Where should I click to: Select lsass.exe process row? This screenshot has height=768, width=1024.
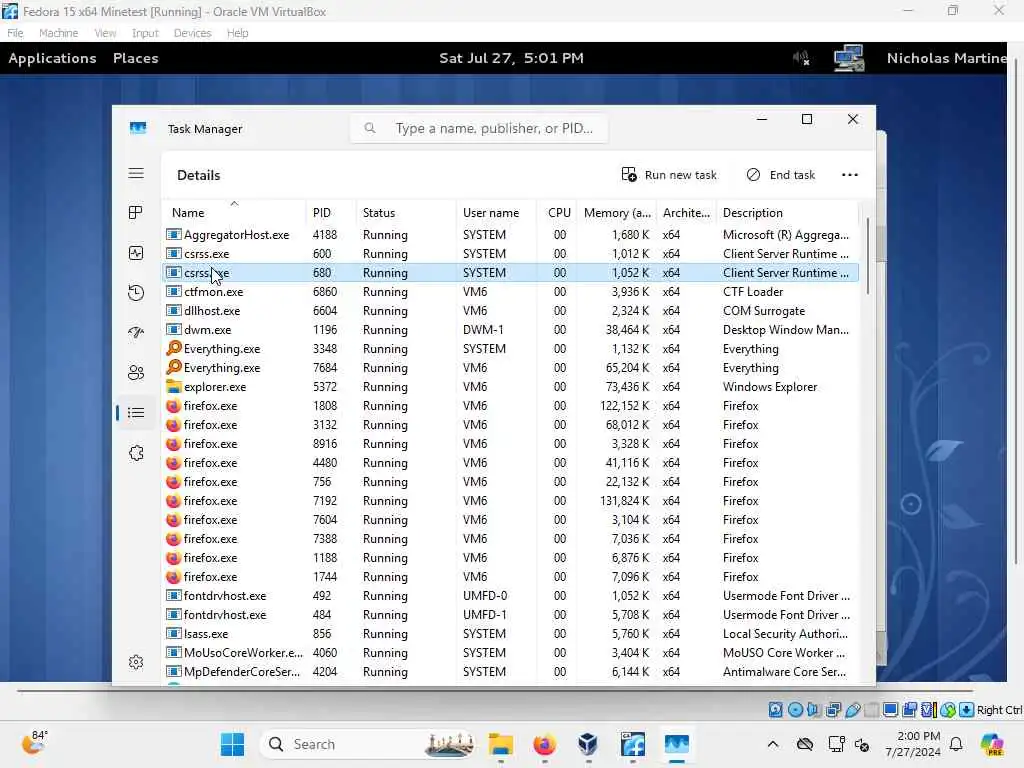tap(510, 633)
